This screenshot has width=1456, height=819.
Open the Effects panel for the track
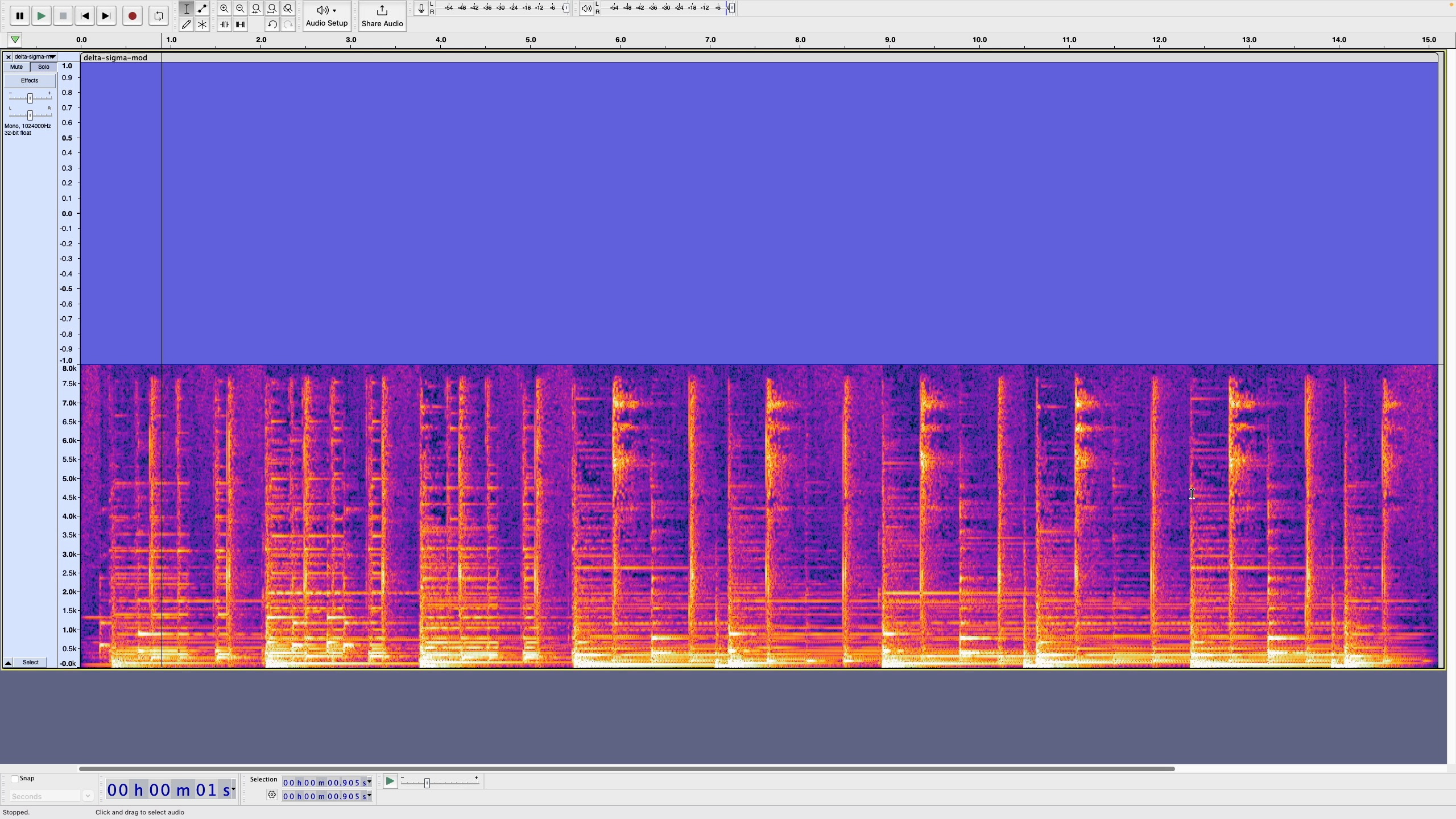(29, 80)
